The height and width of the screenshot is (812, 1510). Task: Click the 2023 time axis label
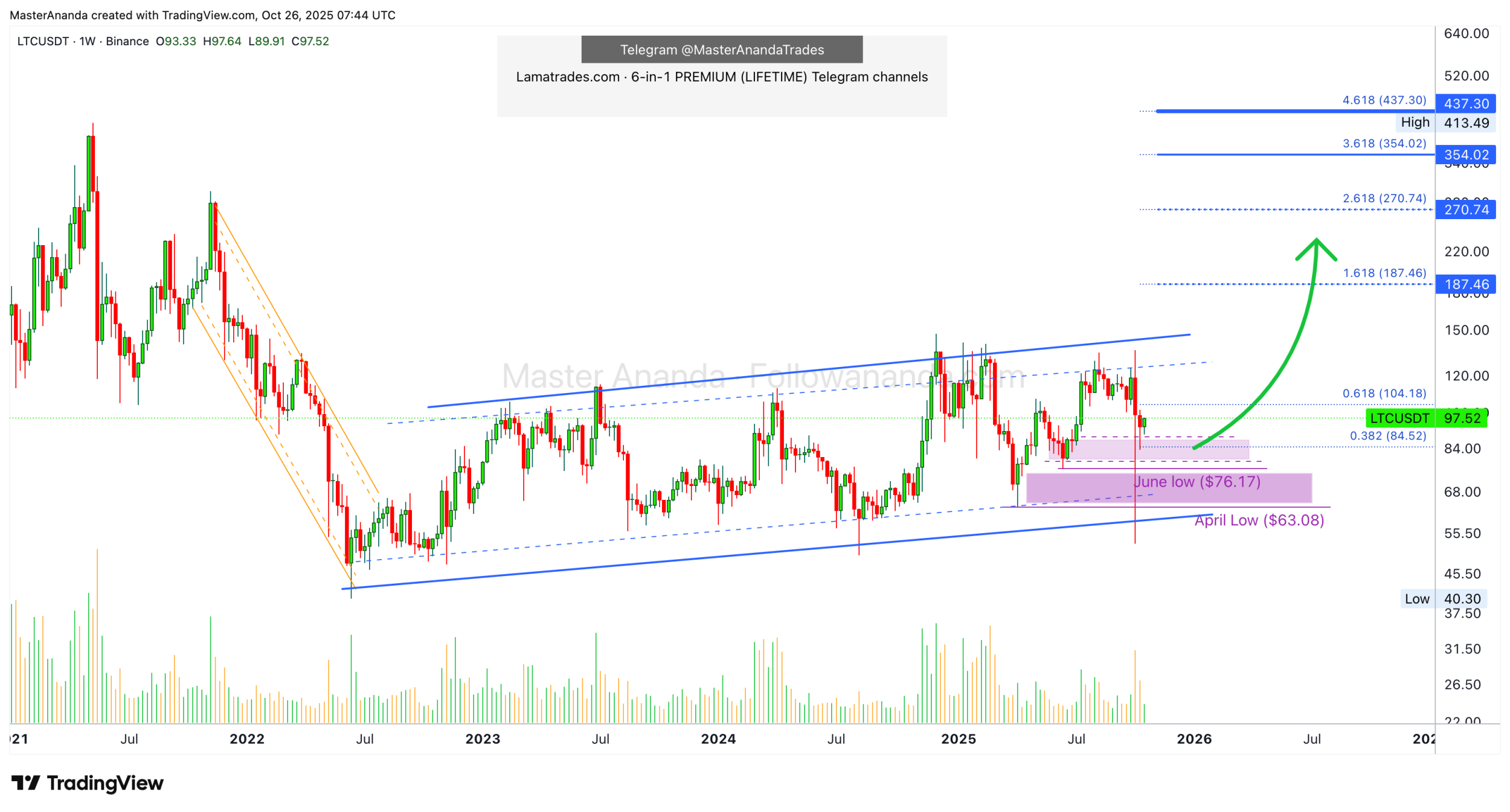click(x=483, y=739)
